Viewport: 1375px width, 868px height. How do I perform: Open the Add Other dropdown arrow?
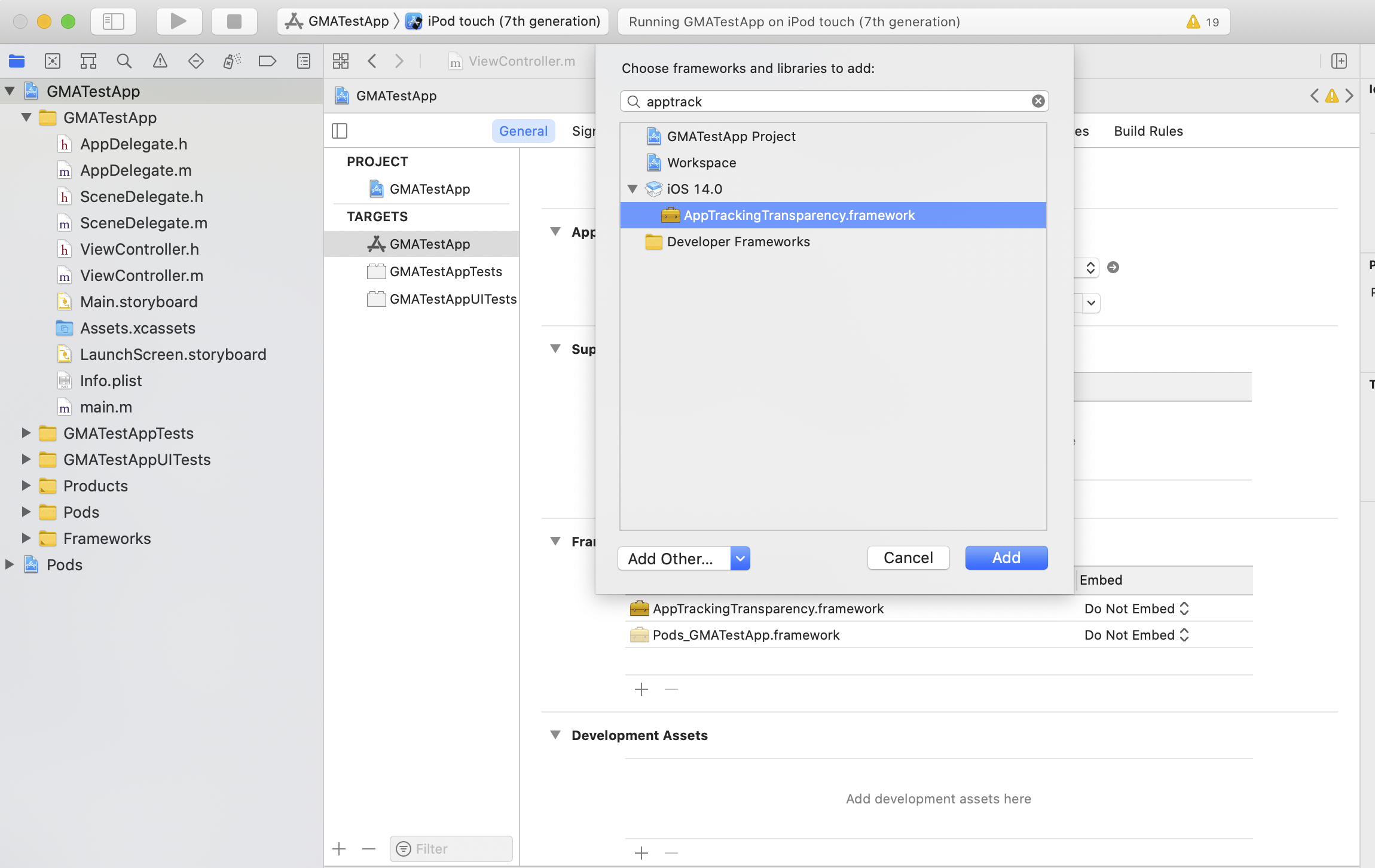[740, 558]
